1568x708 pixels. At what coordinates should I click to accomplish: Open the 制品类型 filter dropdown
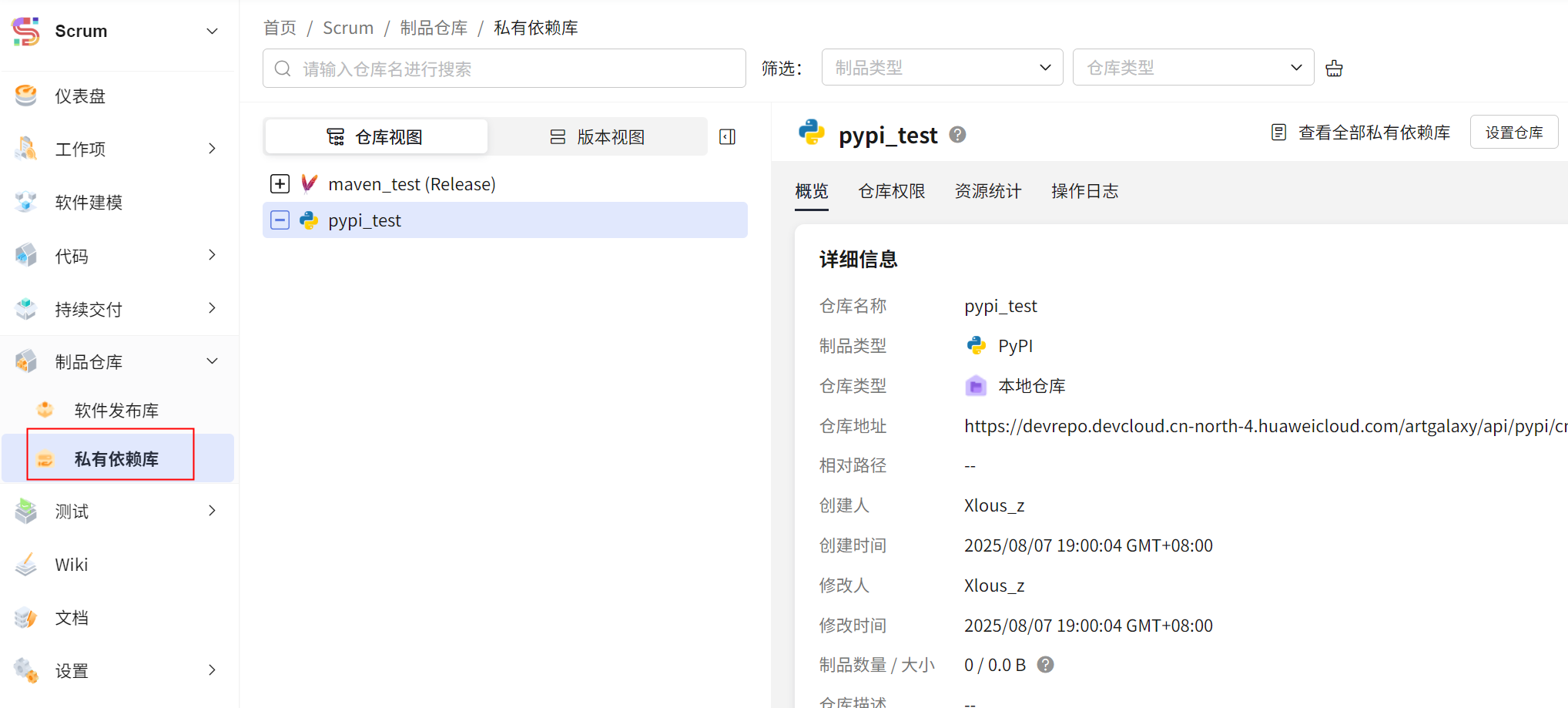[942, 68]
